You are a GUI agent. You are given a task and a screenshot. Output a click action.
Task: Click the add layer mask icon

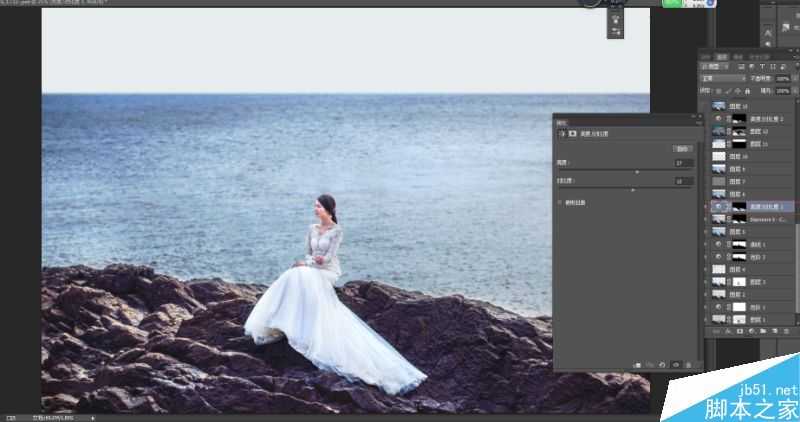[x=739, y=330]
